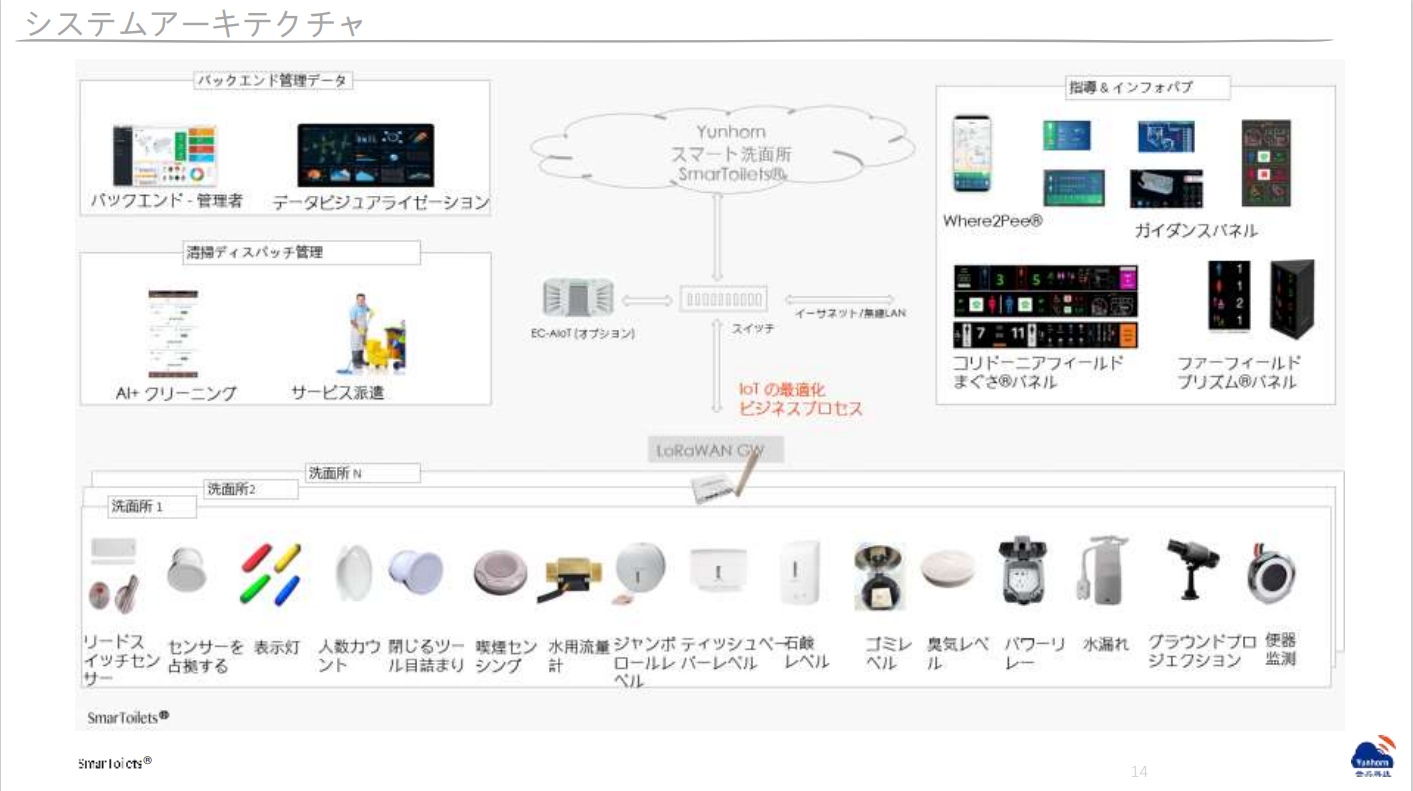Viewport: 1413px width, 791px height.
Task: Click the colored indicator lights image
Action: [270, 574]
